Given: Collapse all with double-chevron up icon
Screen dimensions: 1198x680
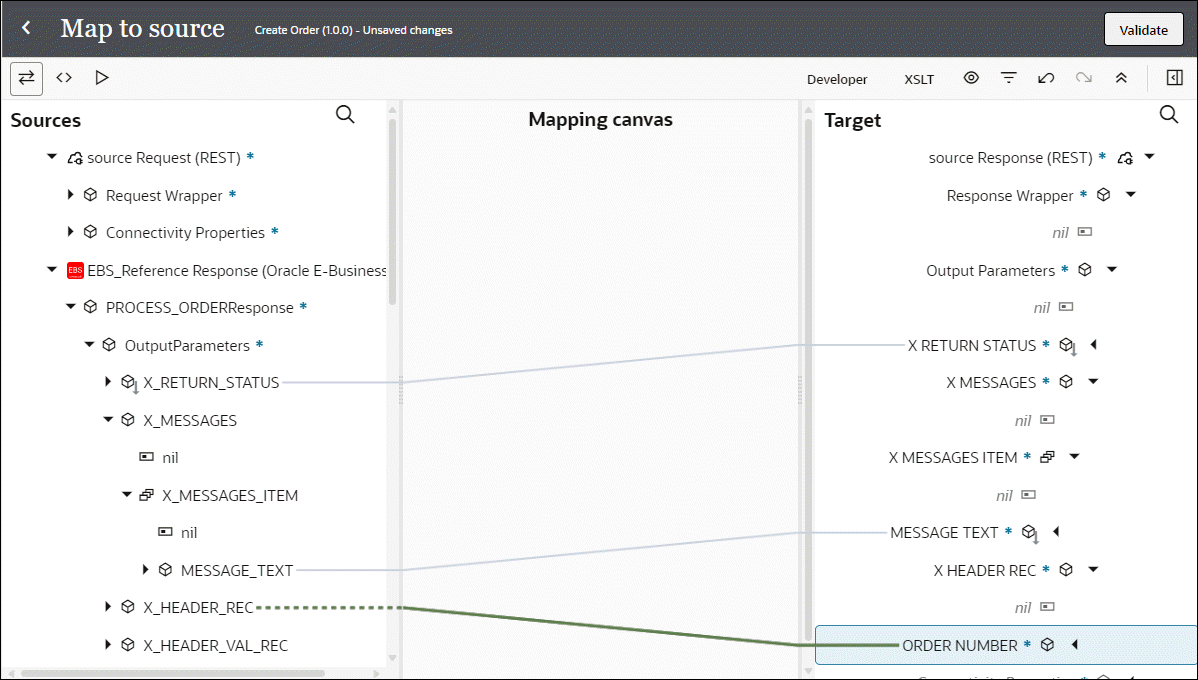Looking at the screenshot, I should point(1121,78).
